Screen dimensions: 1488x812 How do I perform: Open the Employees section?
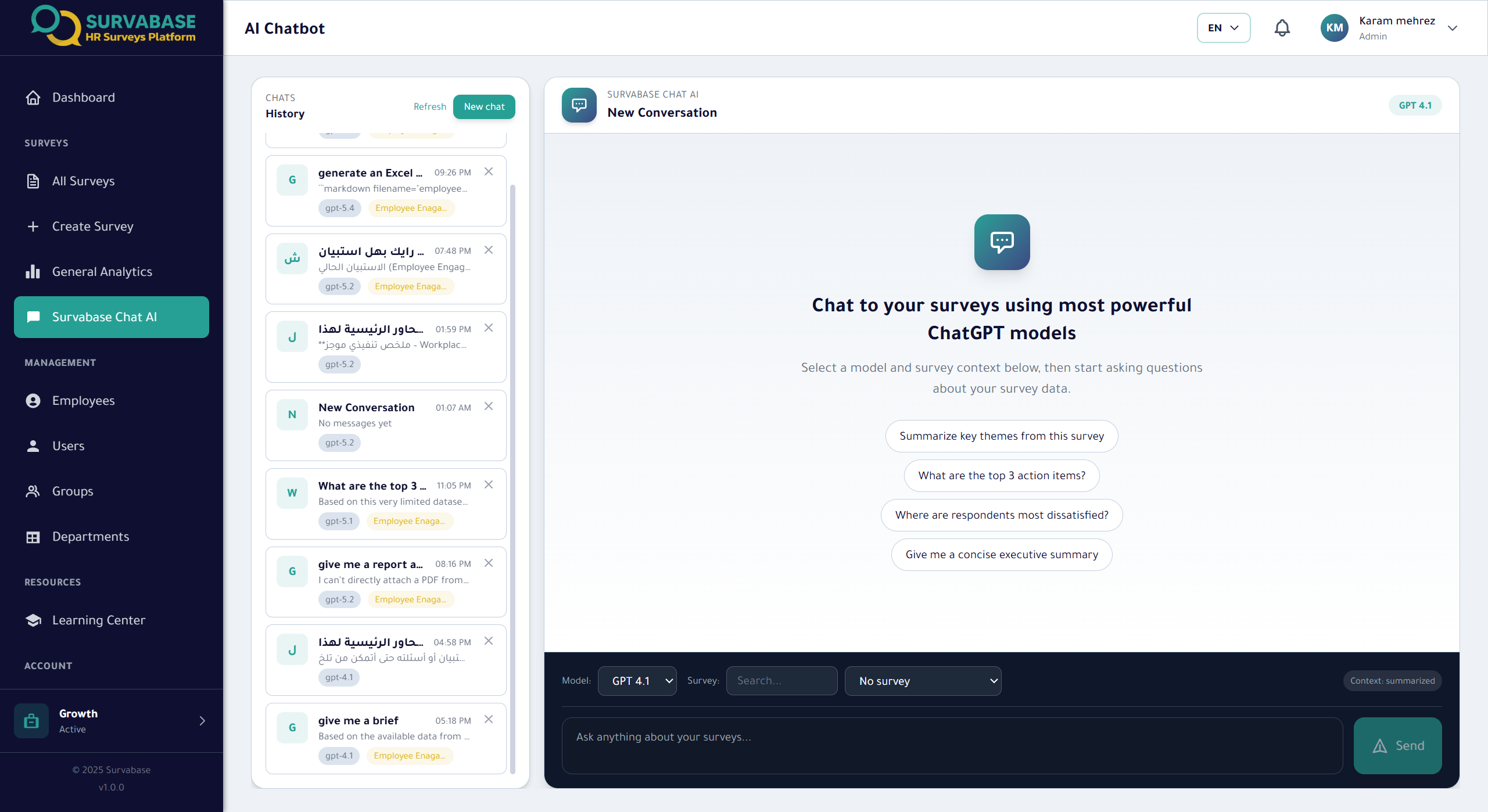[112, 401]
